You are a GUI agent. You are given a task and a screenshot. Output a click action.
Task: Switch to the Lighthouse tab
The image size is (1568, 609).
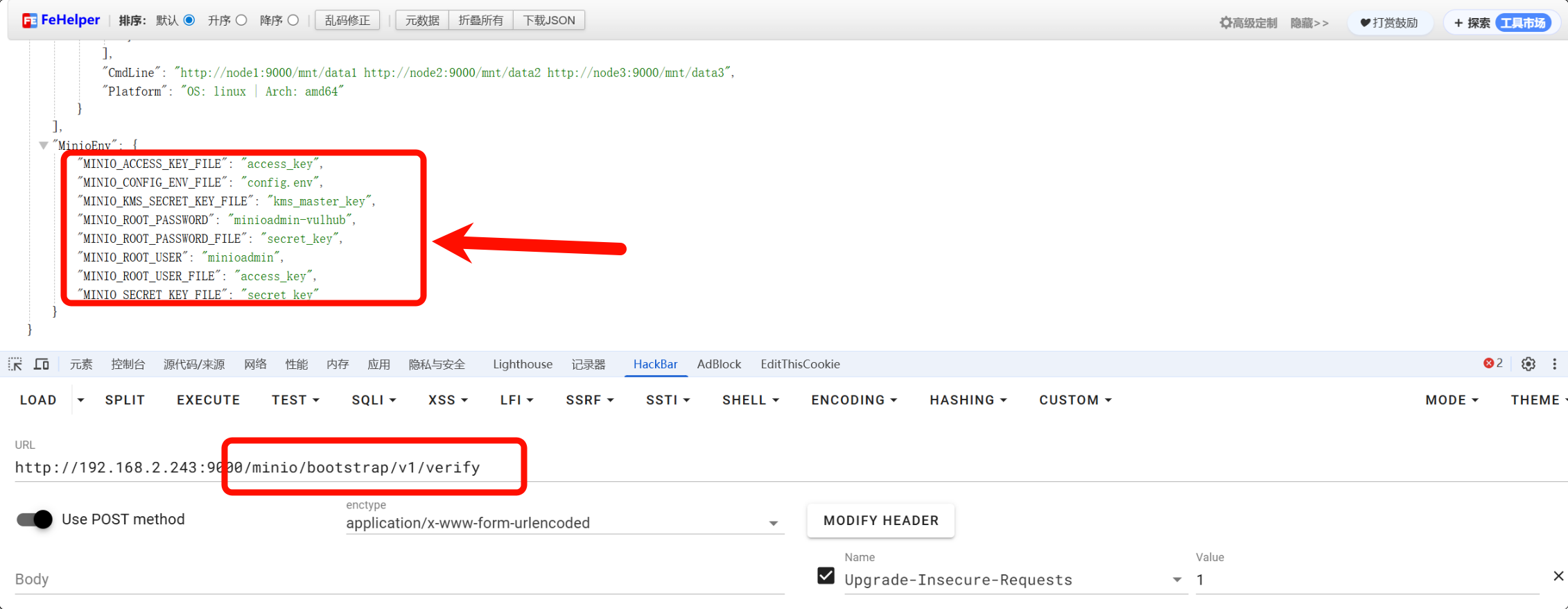pos(522,364)
